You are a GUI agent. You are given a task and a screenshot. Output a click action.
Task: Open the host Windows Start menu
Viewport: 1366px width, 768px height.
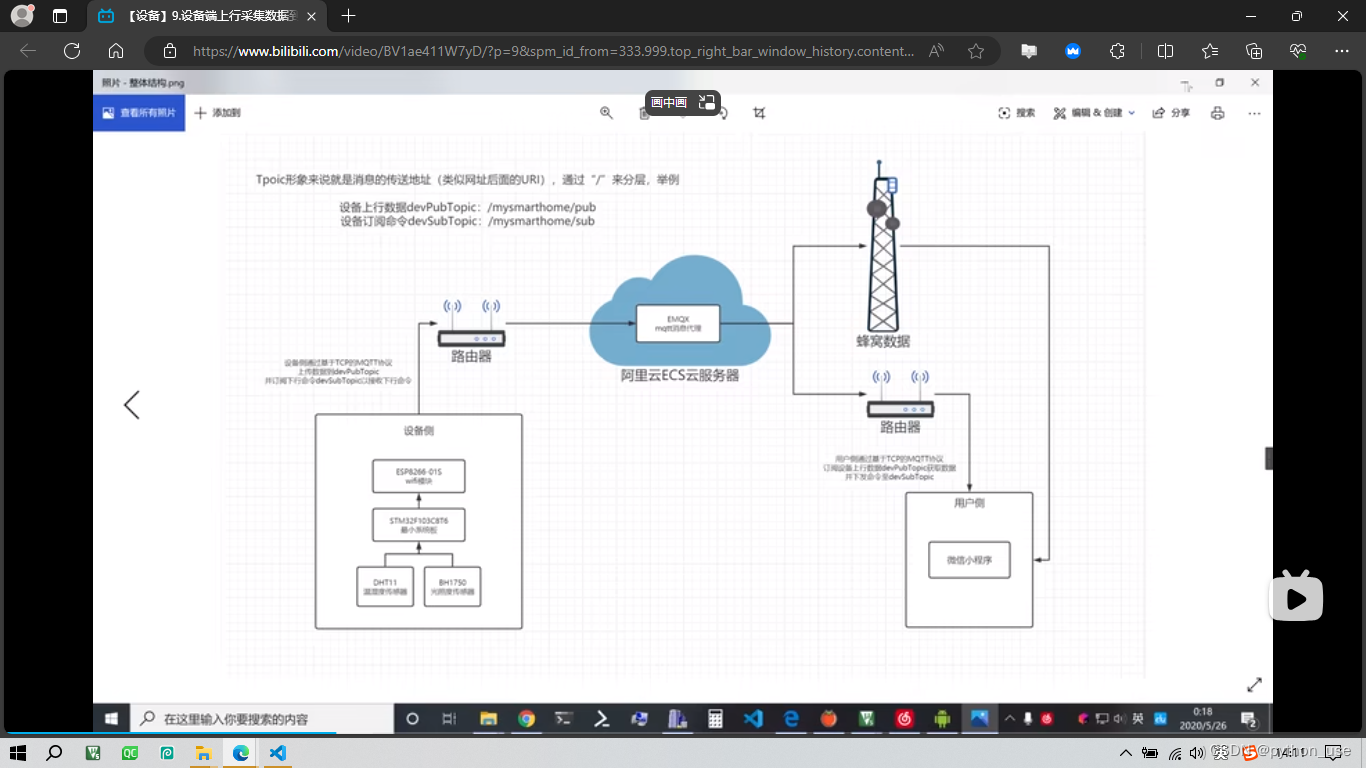[17, 752]
